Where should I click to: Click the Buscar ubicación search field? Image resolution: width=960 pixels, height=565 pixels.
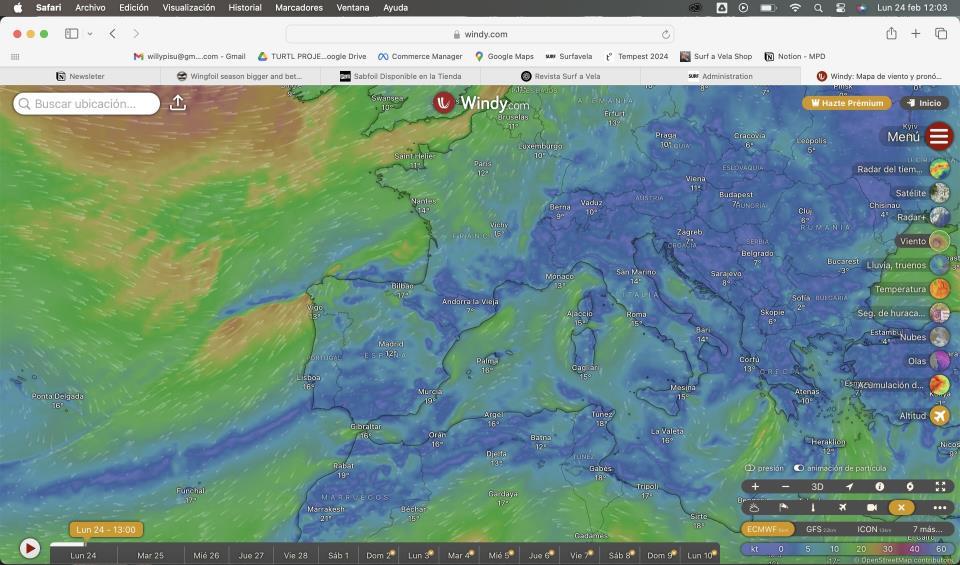86,103
